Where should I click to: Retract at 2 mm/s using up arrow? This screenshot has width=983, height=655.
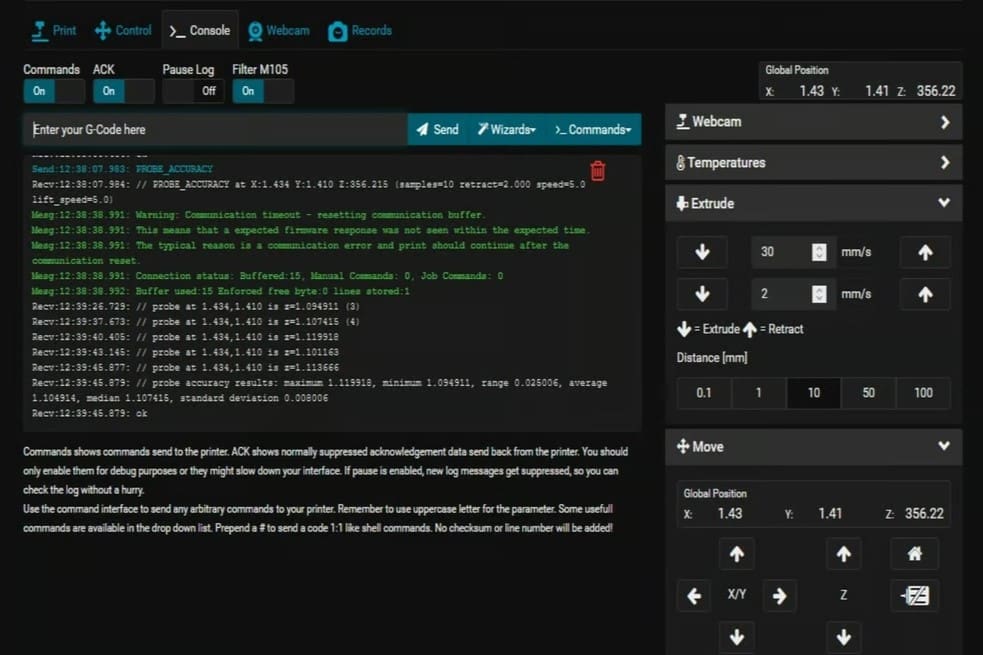(x=925, y=294)
